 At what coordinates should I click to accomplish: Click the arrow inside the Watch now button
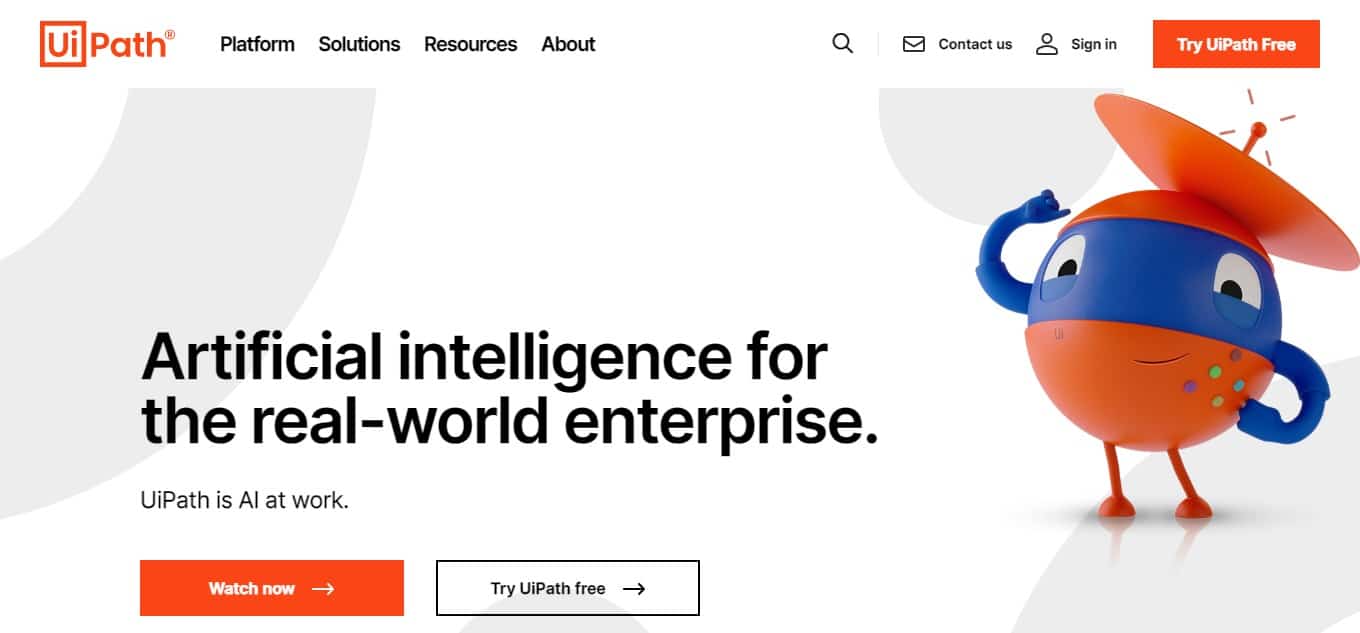[x=325, y=588]
